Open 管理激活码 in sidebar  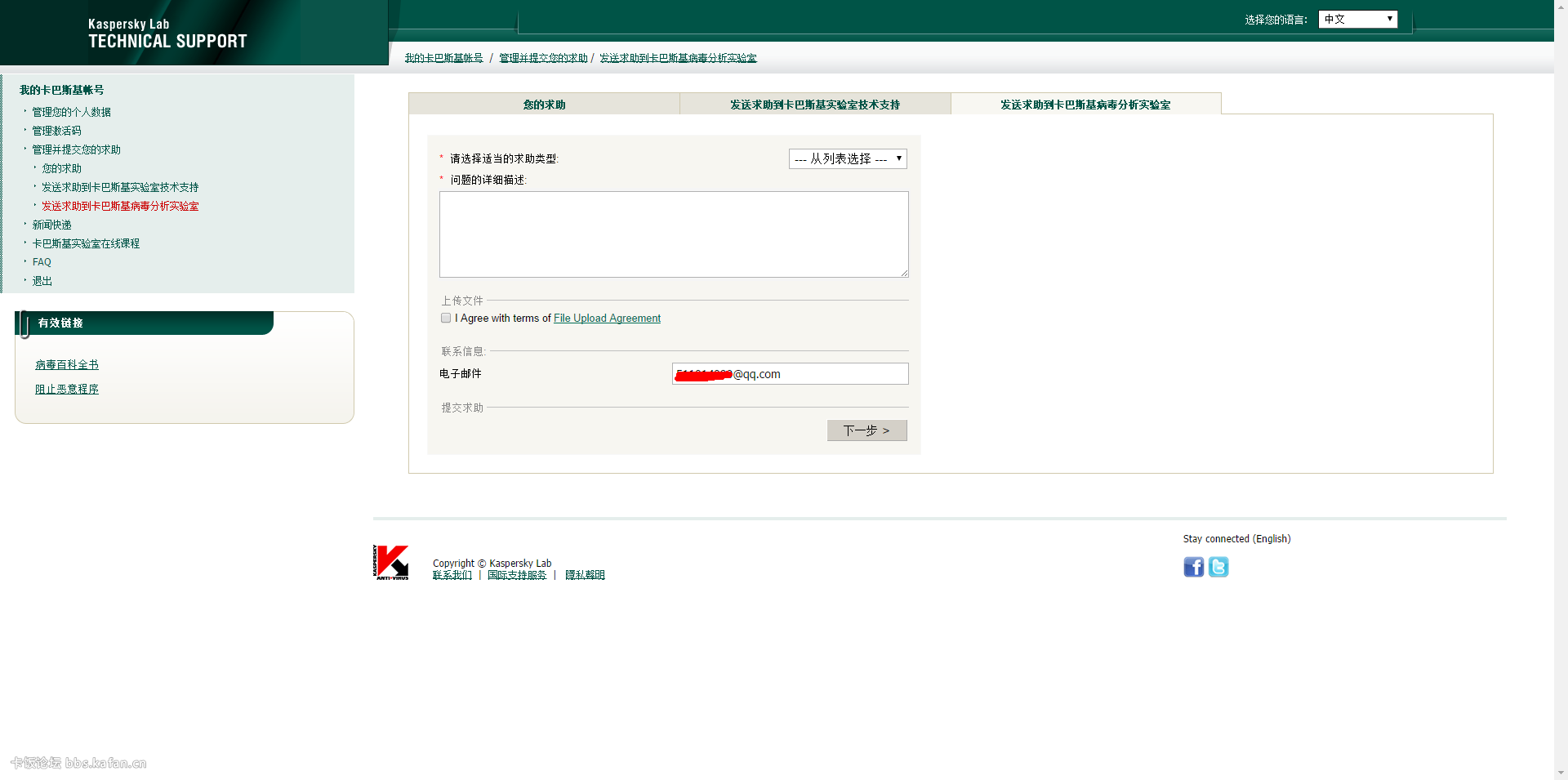pyautogui.click(x=56, y=131)
